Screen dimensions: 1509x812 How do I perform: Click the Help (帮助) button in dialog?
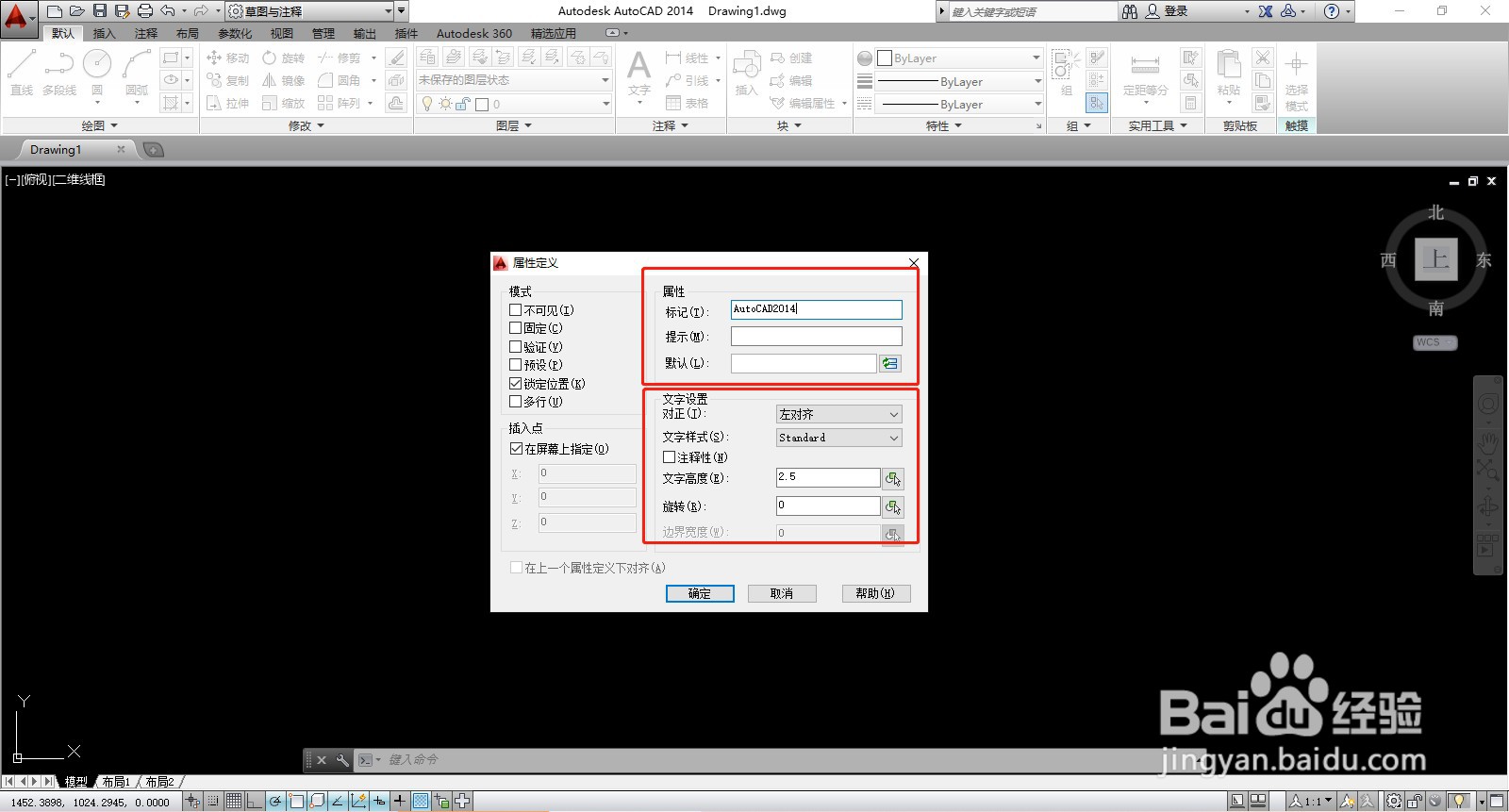875,593
